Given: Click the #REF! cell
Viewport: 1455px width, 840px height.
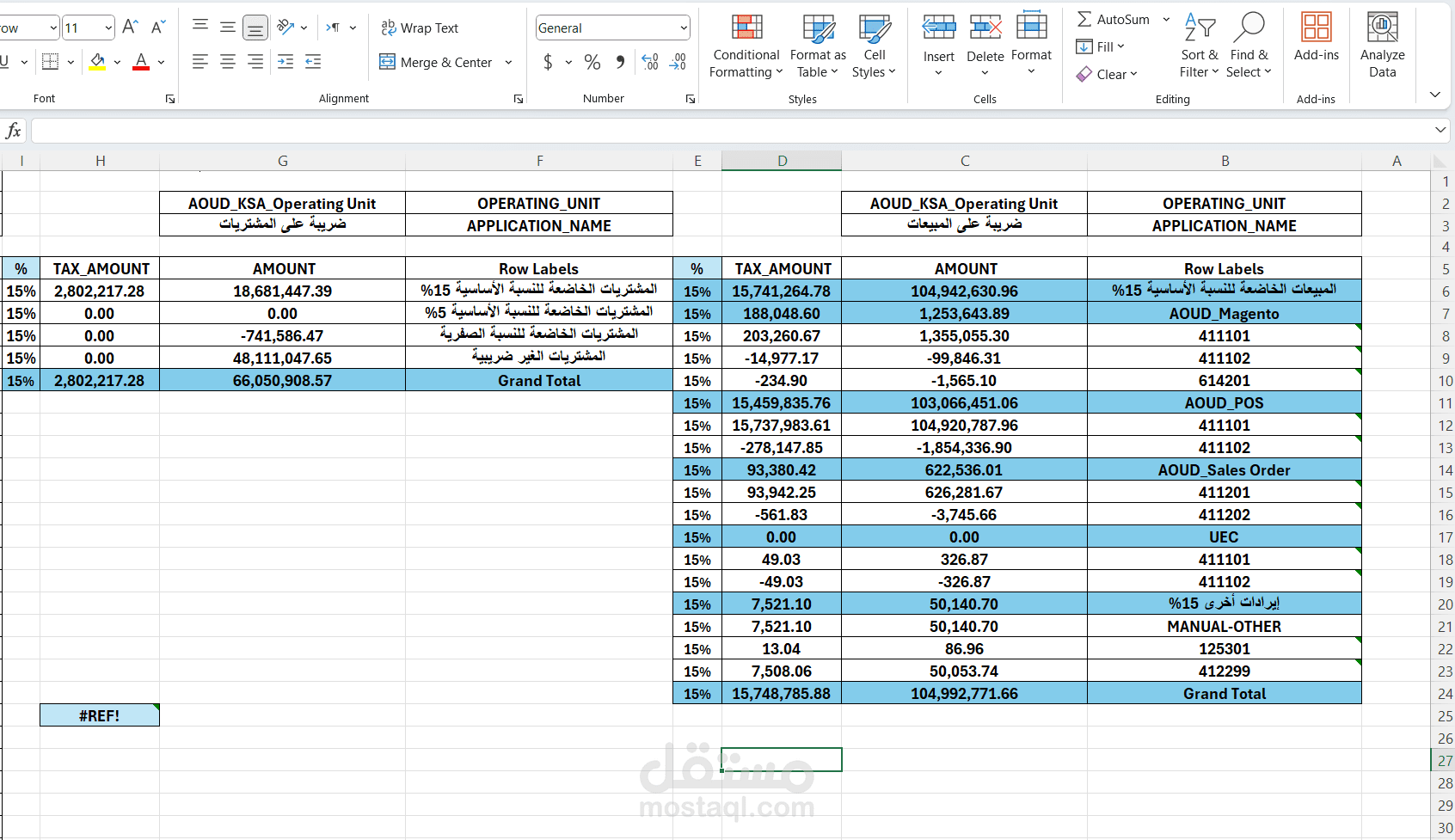Looking at the screenshot, I should [100, 715].
